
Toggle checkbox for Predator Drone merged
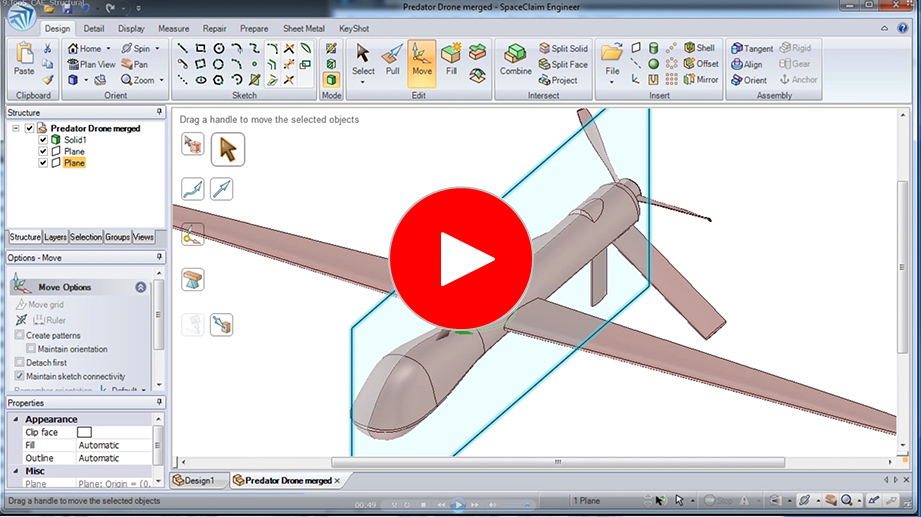[x=29, y=128]
